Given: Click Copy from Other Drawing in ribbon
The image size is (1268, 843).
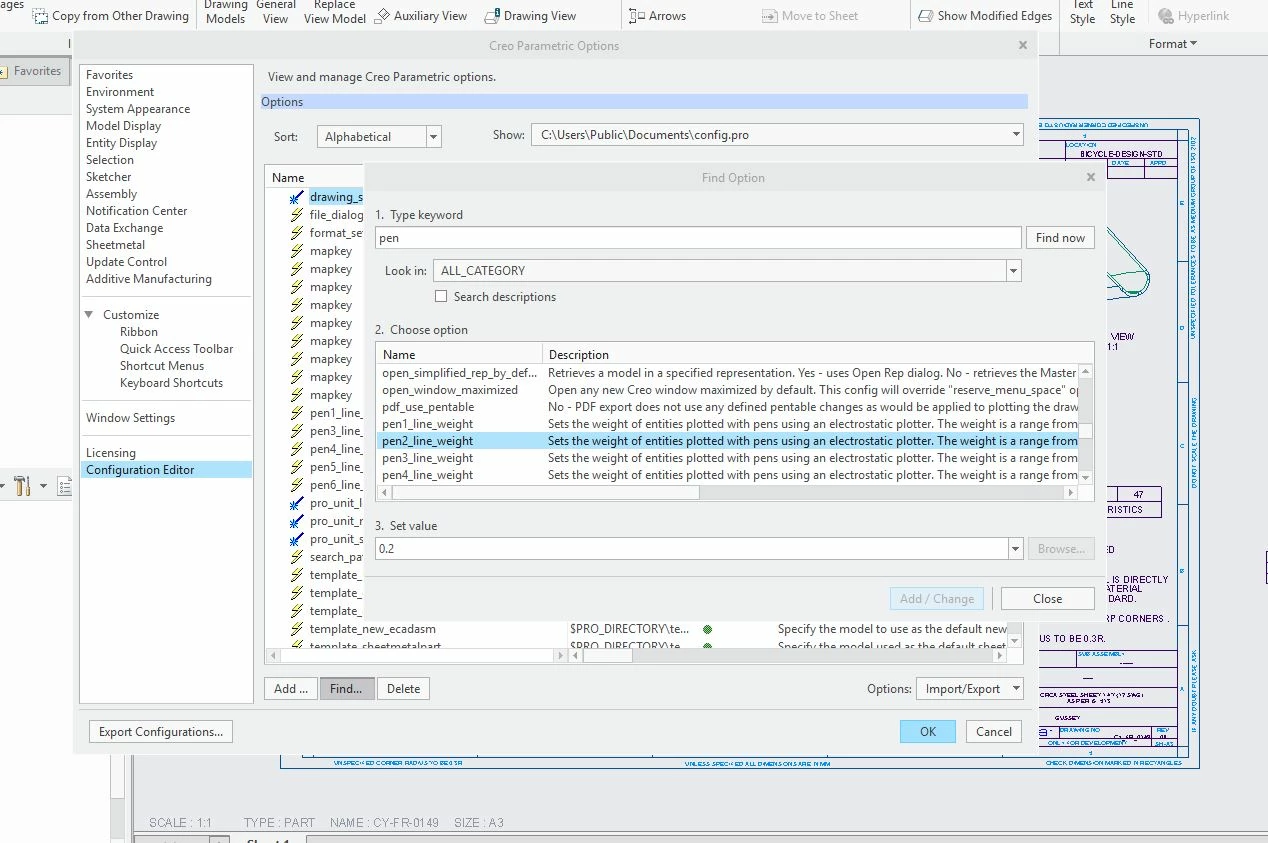Looking at the screenshot, I should 111,16.
